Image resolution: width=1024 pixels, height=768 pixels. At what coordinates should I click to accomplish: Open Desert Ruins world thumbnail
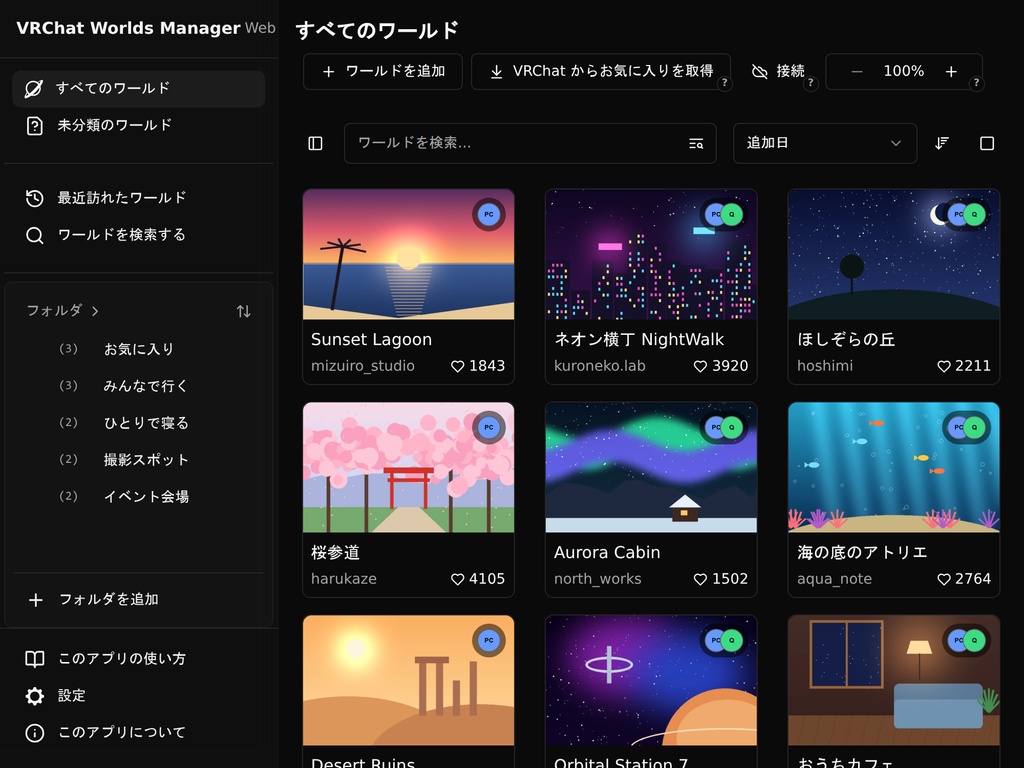[409, 680]
